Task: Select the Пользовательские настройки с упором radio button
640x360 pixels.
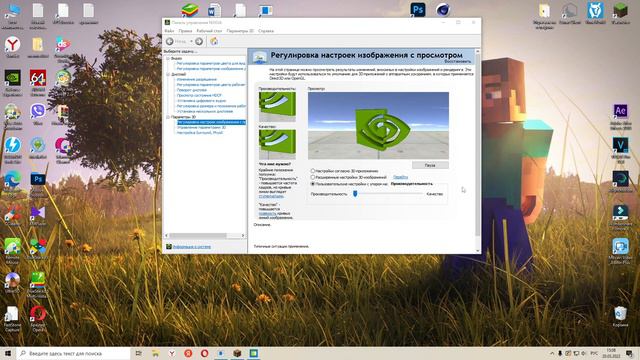Action: pos(313,184)
